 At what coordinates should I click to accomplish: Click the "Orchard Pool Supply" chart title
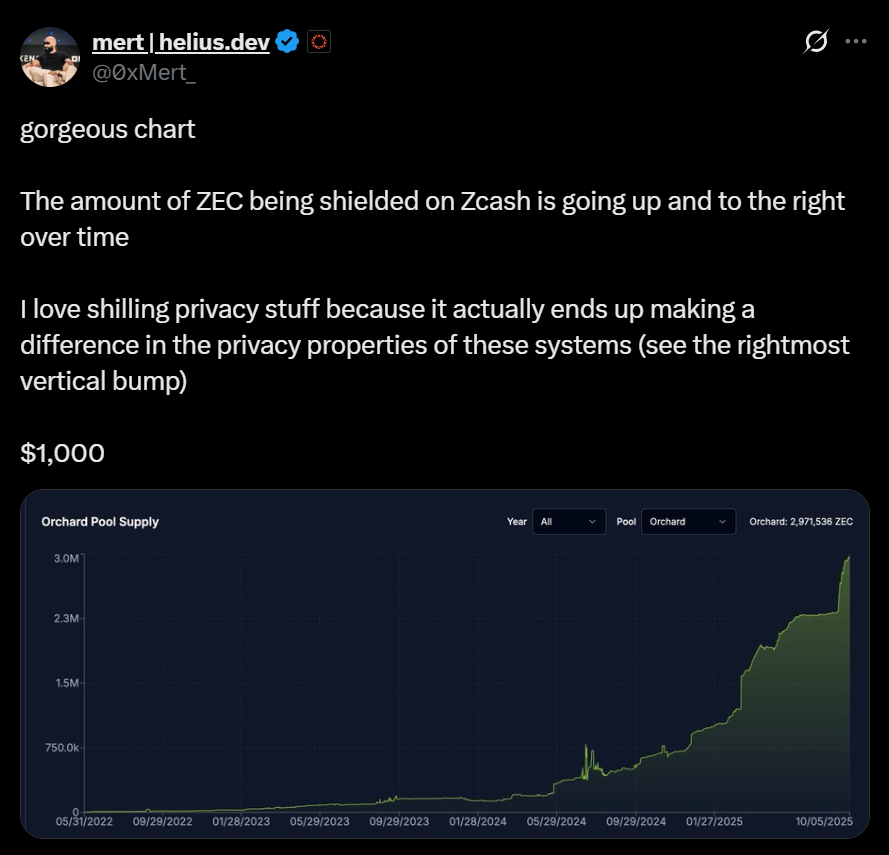(100, 522)
